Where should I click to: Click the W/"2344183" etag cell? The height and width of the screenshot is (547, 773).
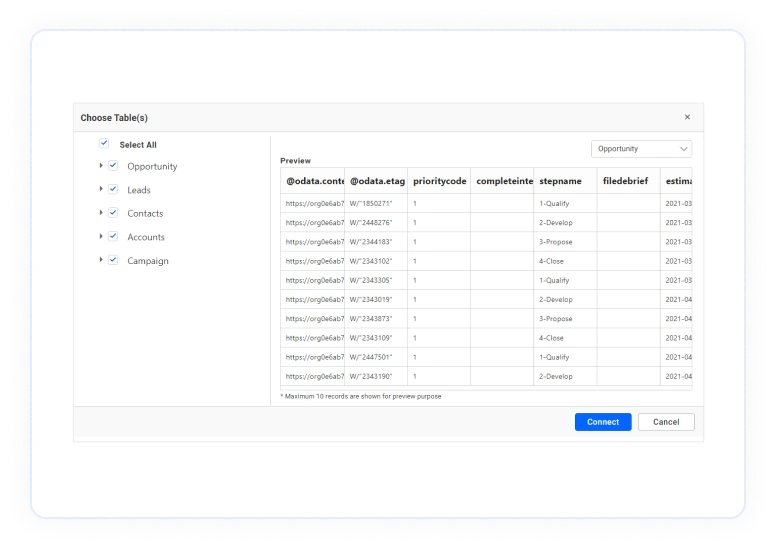coord(376,241)
